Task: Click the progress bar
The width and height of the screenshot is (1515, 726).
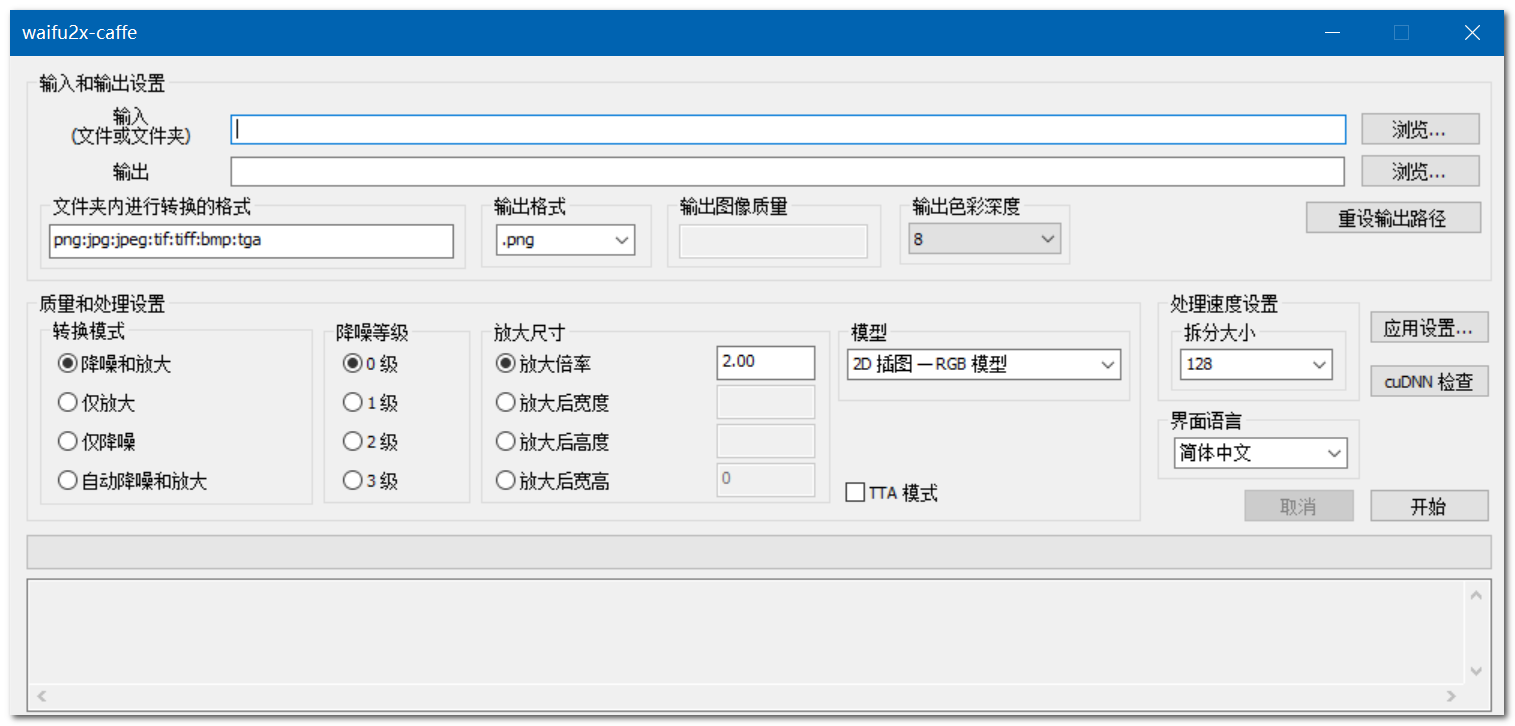Action: coord(759,552)
